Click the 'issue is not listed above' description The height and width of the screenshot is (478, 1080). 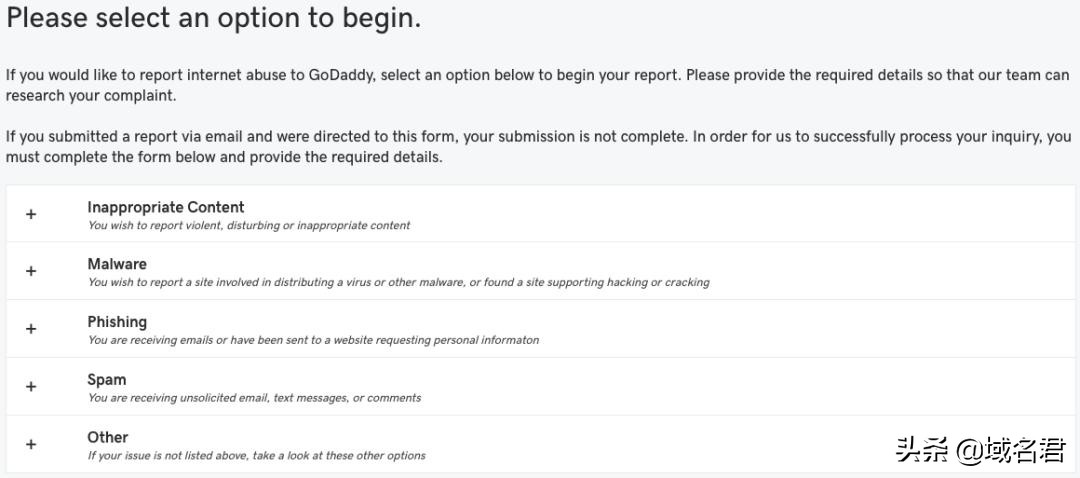tap(256, 456)
